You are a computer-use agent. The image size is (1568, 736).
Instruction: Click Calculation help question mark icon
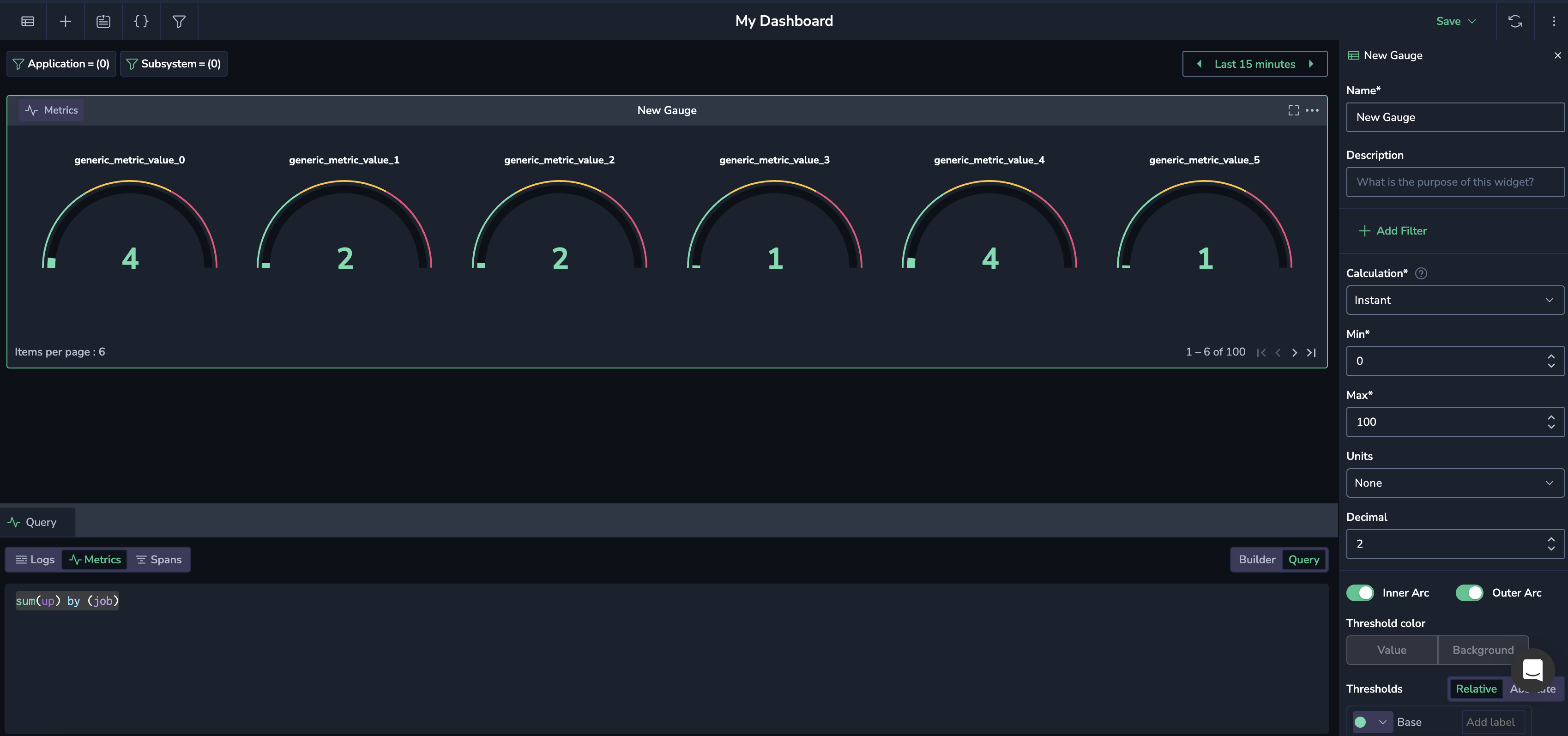(1421, 273)
